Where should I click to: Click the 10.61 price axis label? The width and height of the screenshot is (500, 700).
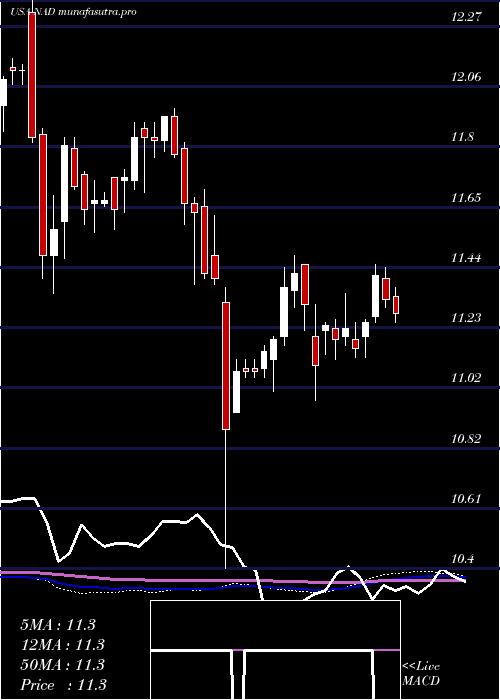click(x=467, y=499)
